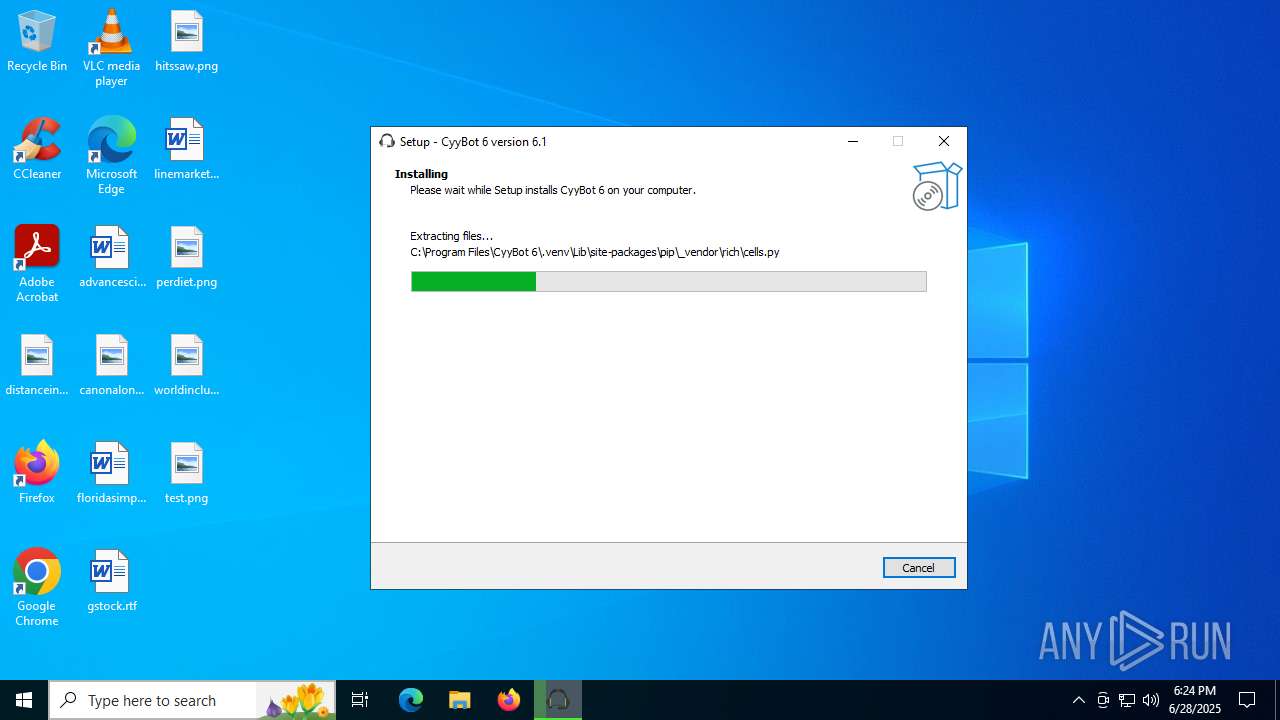Minimize the CyyBot Setup window
This screenshot has height=720, width=1280.
pyautogui.click(x=853, y=141)
